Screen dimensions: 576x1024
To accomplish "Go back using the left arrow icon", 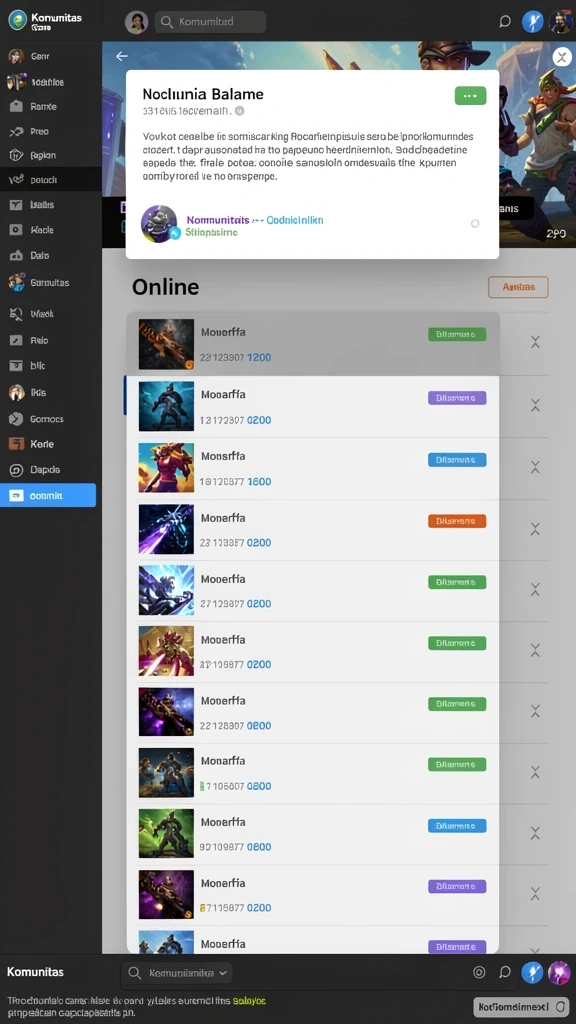I will click(x=121, y=56).
